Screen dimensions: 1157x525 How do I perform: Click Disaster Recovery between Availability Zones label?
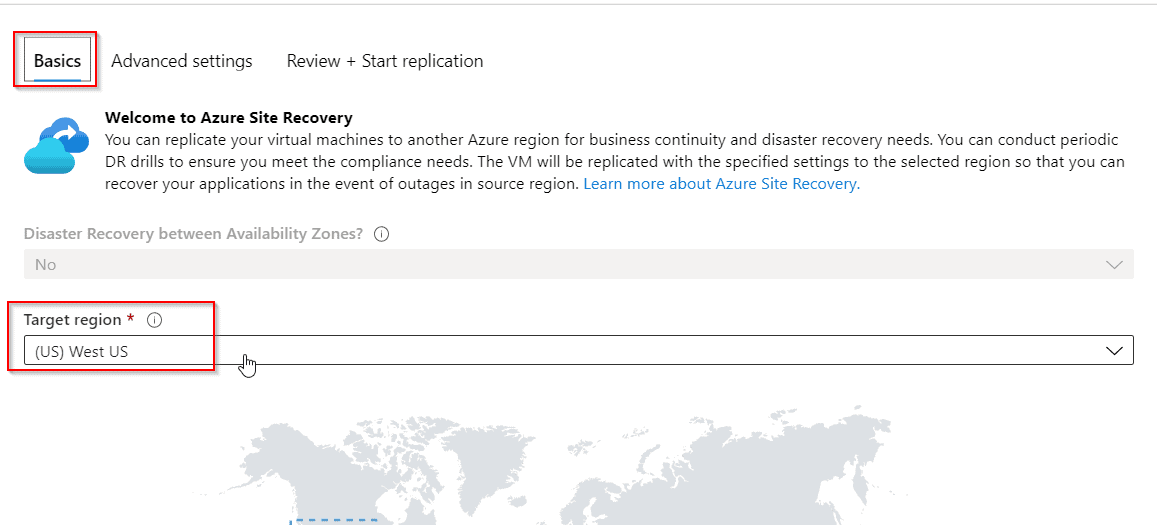pyautogui.click(x=193, y=234)
